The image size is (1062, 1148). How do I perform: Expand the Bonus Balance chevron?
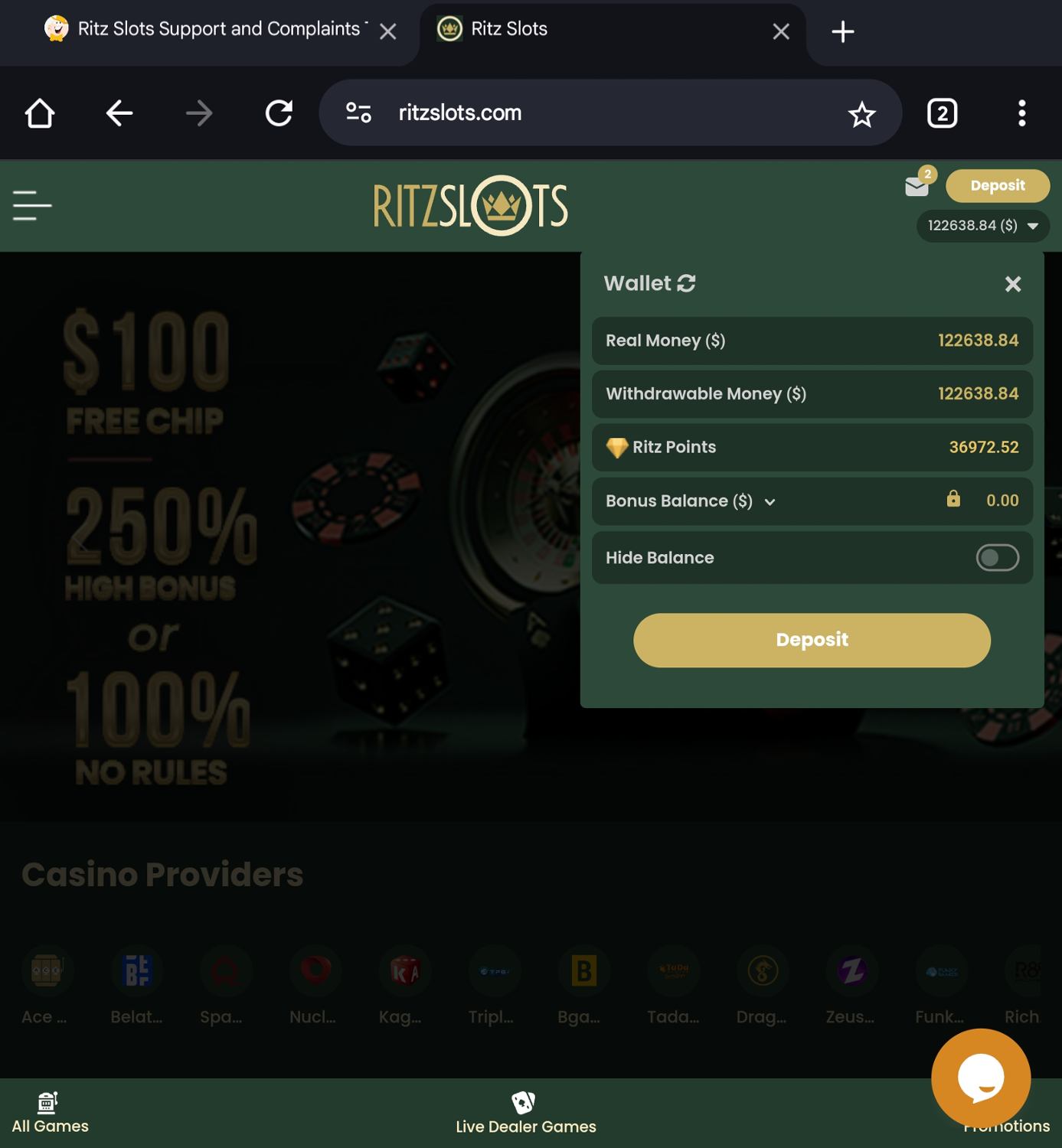770,502
